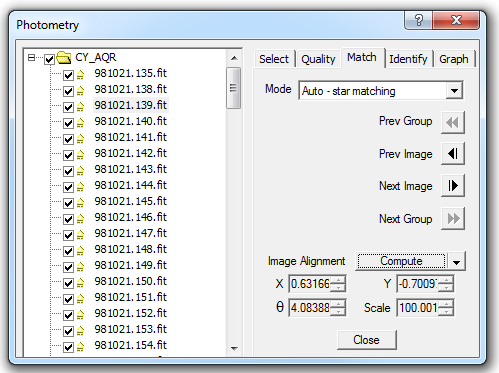
Task: Select the 981021.154.fit file name
Action: tap(130, 345)
